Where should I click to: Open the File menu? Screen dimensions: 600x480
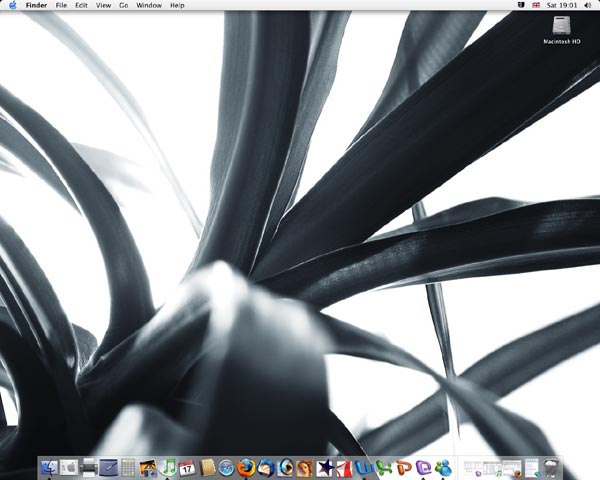[62, 5]
